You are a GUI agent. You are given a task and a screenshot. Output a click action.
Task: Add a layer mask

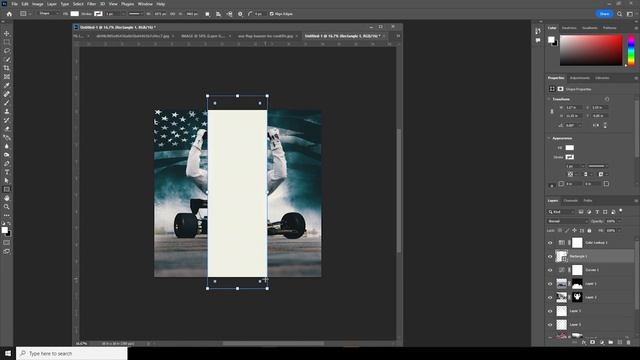(x=593, y=342)
